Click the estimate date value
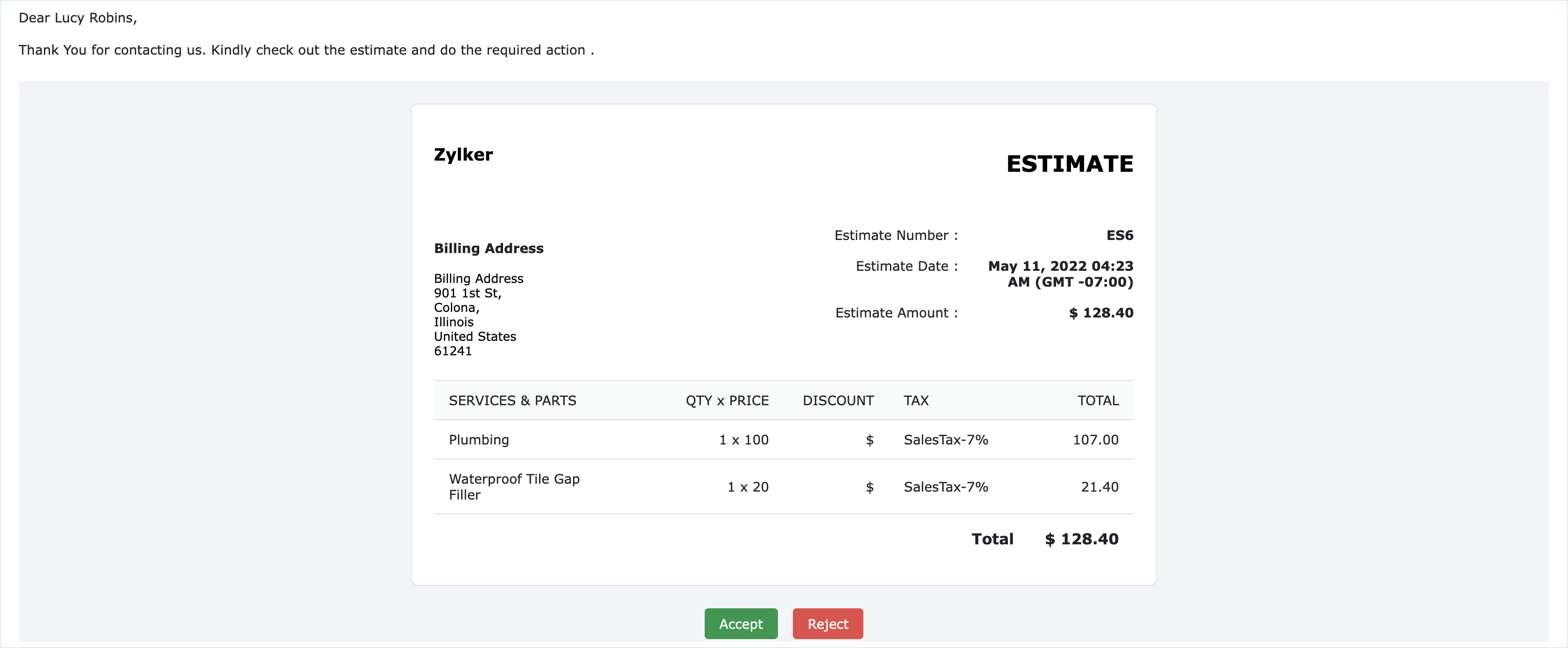Image resolution: width=1568 pixels, height=648 pixels. 1060,274
